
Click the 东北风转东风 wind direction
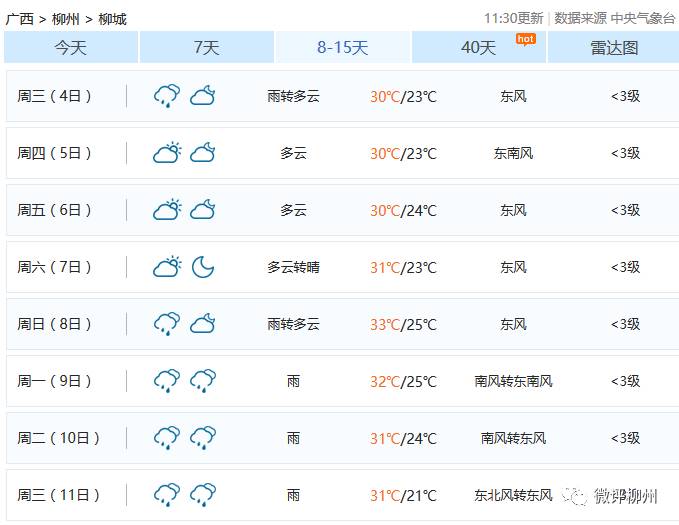[x=514, y=495]
